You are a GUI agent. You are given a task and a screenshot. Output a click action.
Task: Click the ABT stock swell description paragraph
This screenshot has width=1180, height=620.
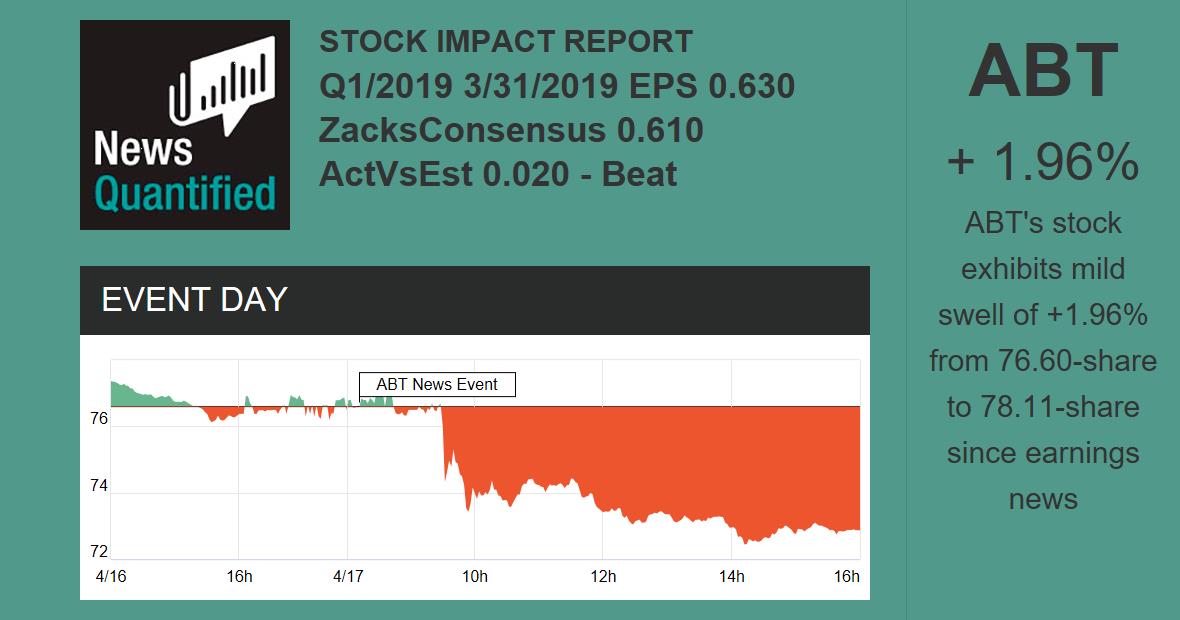(x=1042, y=360)
